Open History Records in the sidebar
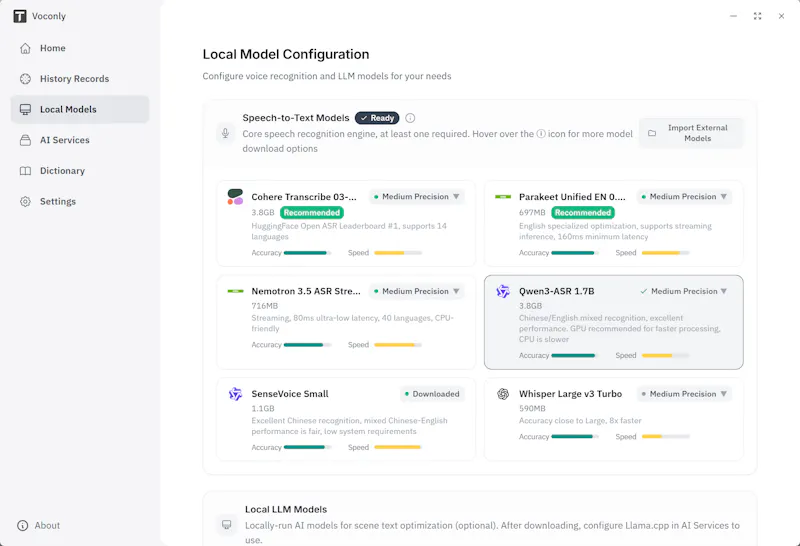 click(x=80, y=79)
